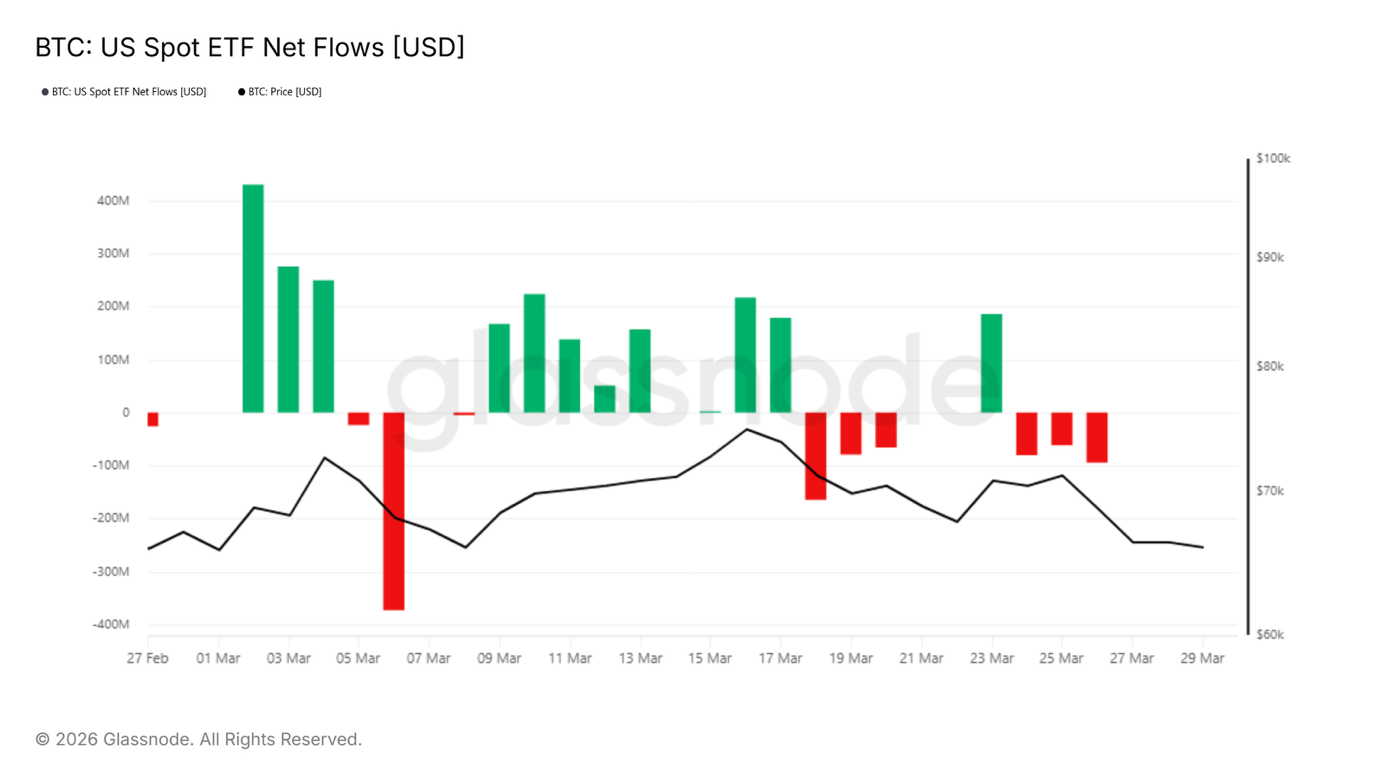This screenshot has width=1386, height=780.
Task: Click the last red bar at 26 Mar
Action: click(1097, 437)
